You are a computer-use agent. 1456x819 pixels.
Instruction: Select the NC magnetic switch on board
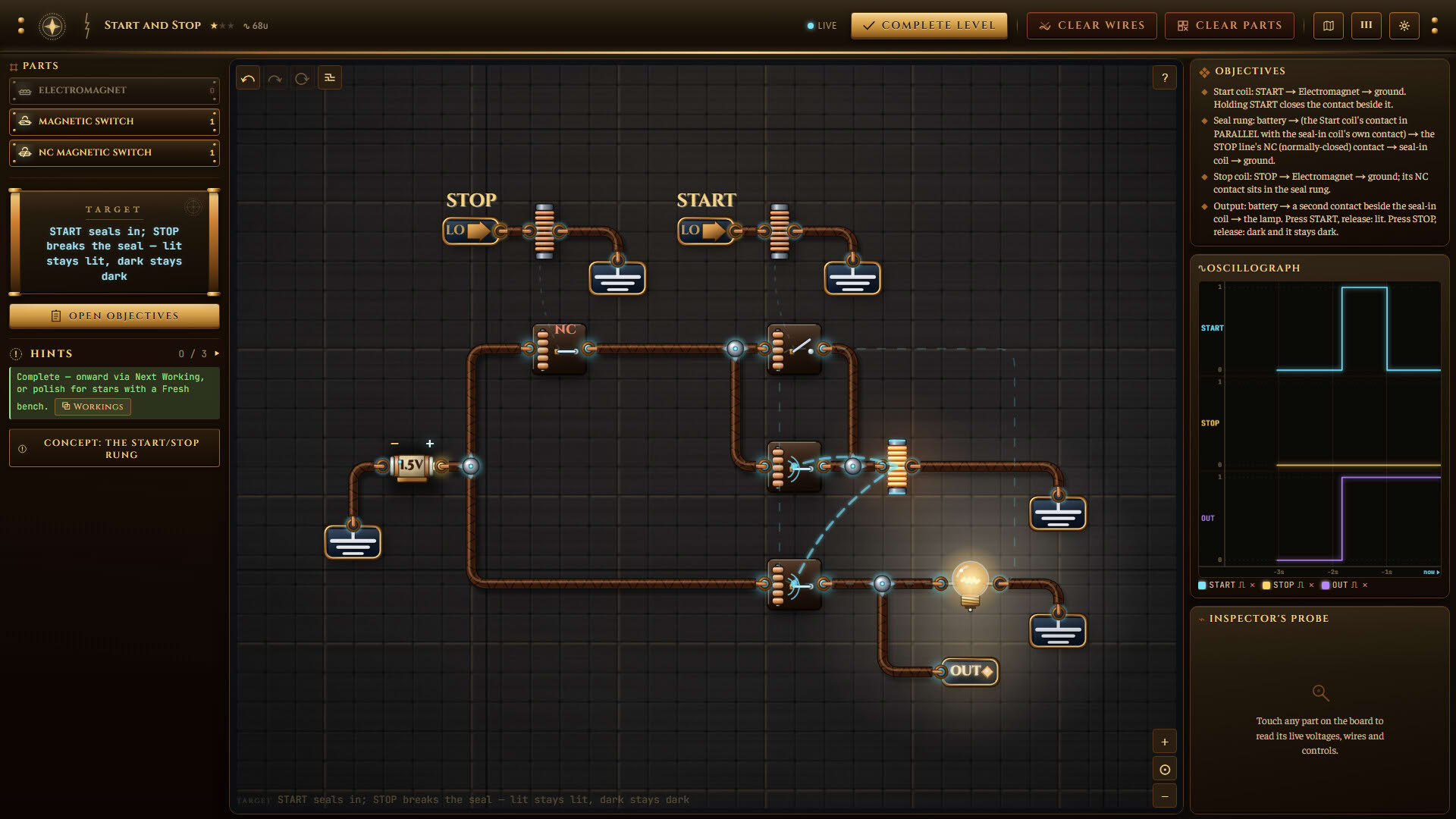[559, 349]
